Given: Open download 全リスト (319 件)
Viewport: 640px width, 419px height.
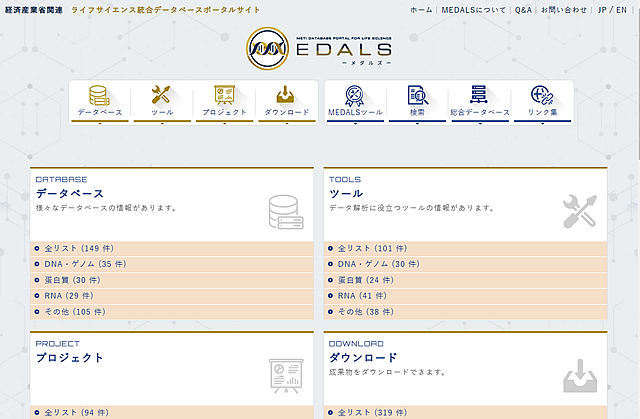Looking at the screenshot, I should click(465, 412).
